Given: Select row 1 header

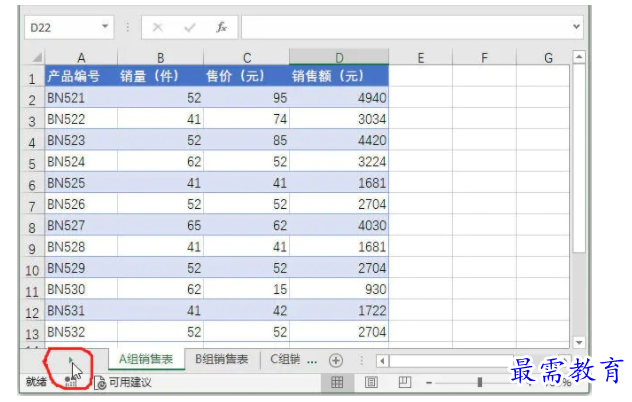Looking at the screenshot, I should (x=32, y=78).
